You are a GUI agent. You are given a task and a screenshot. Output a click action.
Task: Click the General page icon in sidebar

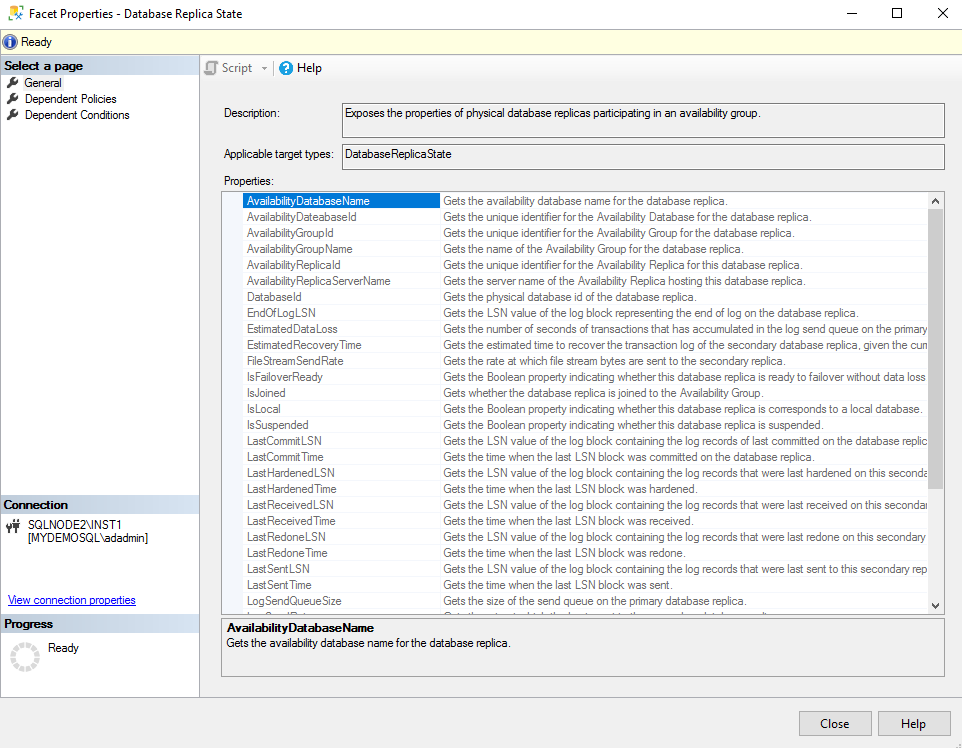pos(12,82)
